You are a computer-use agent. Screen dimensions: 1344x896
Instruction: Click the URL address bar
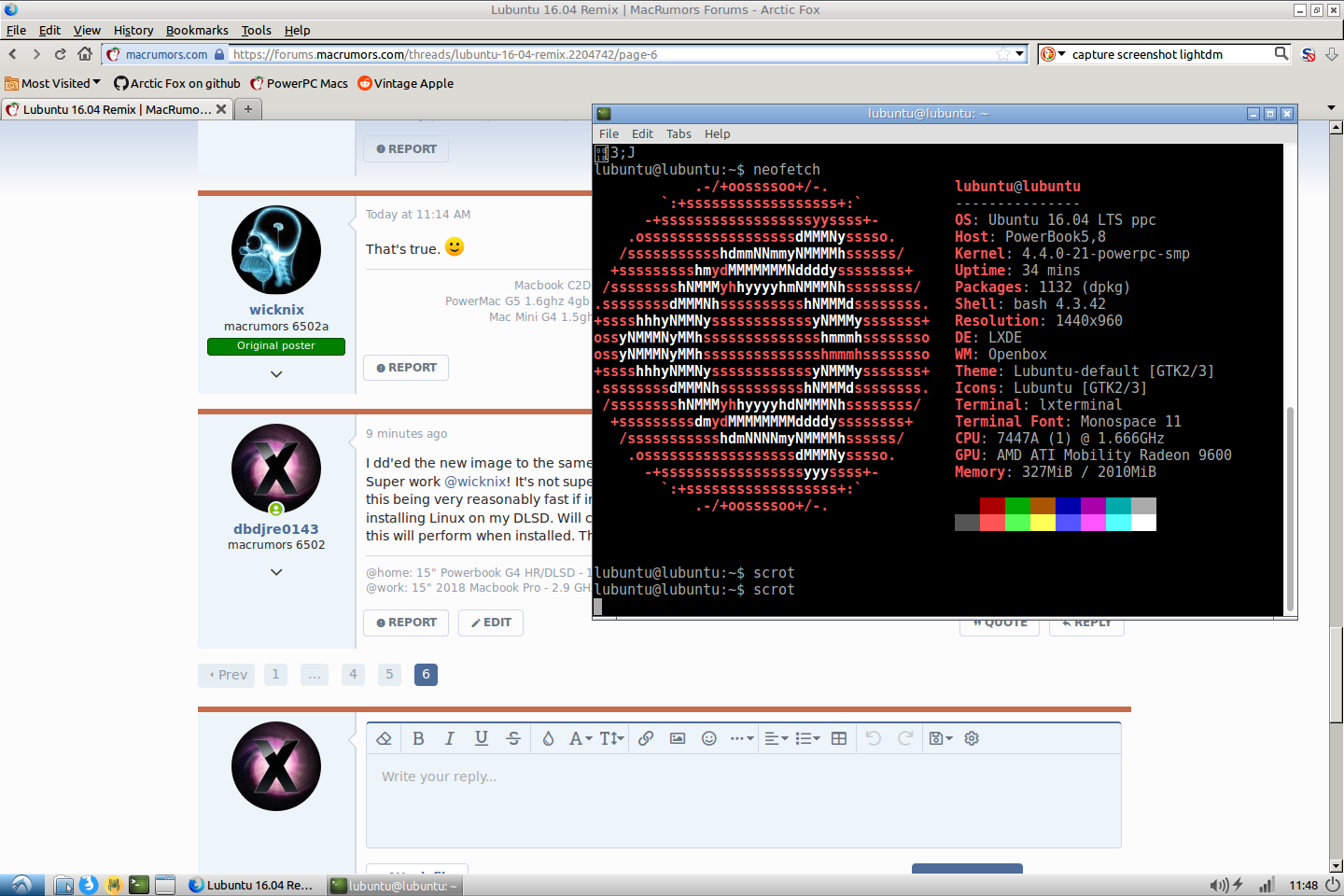point(611,54)
